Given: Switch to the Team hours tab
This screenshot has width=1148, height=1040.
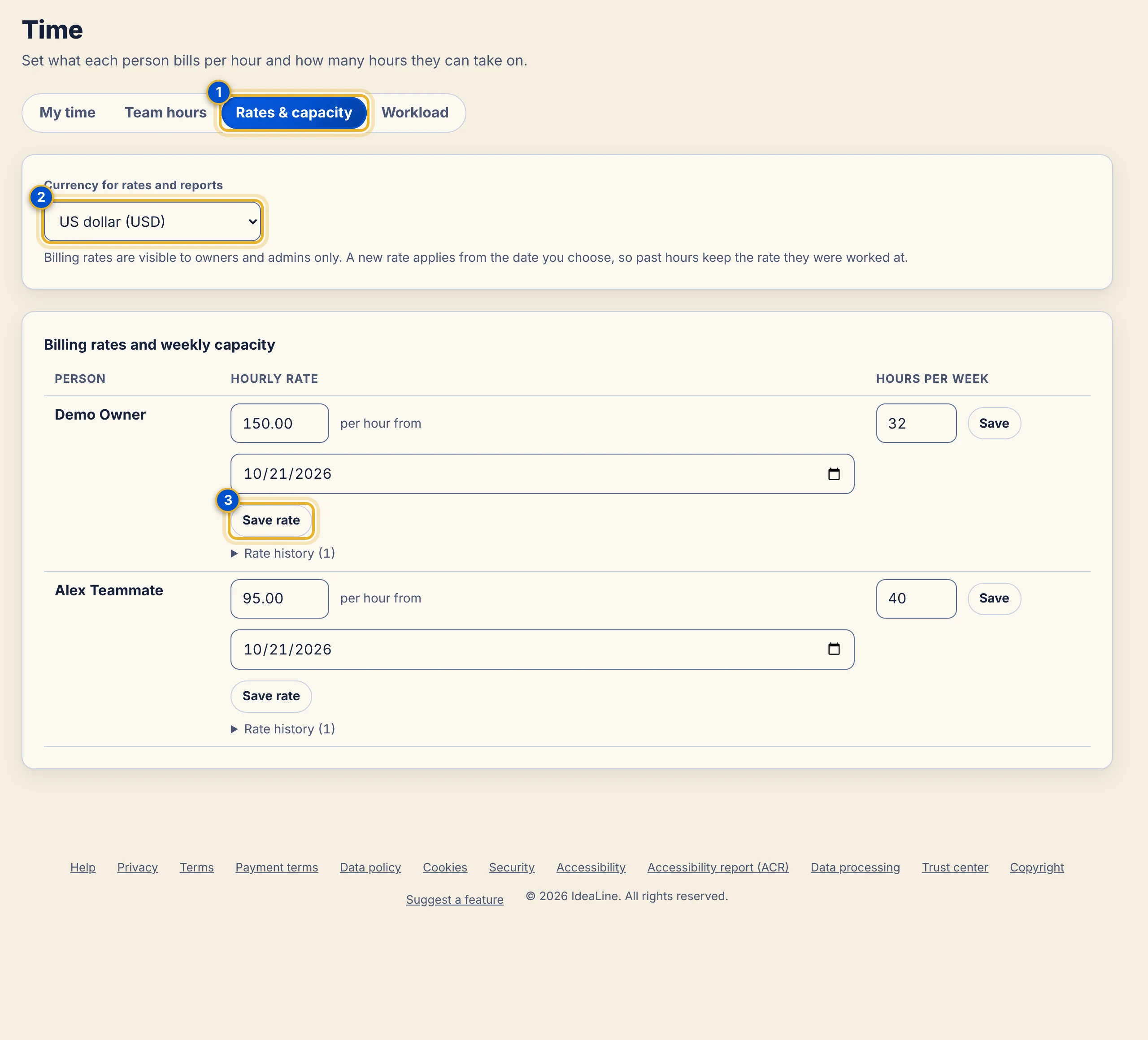Looking at the screenshot, I should click(165, 113).
